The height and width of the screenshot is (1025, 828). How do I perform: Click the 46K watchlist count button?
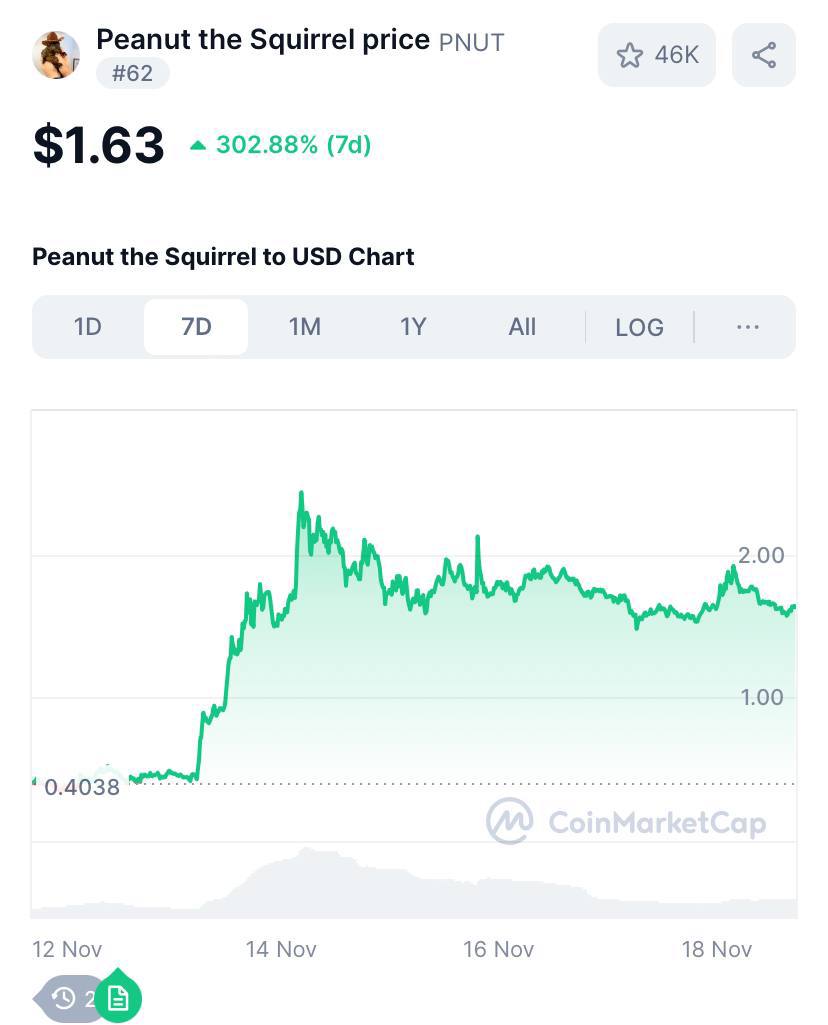click(x=657, y=55)
